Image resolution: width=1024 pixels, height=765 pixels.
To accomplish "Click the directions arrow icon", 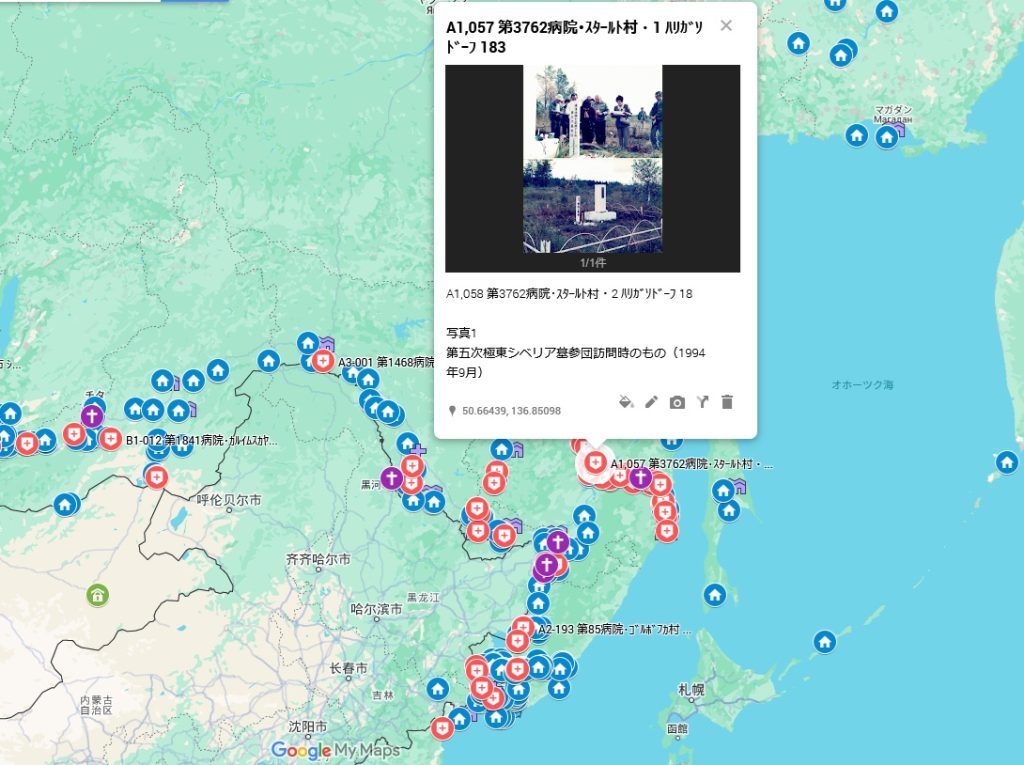I will [702, 402].
